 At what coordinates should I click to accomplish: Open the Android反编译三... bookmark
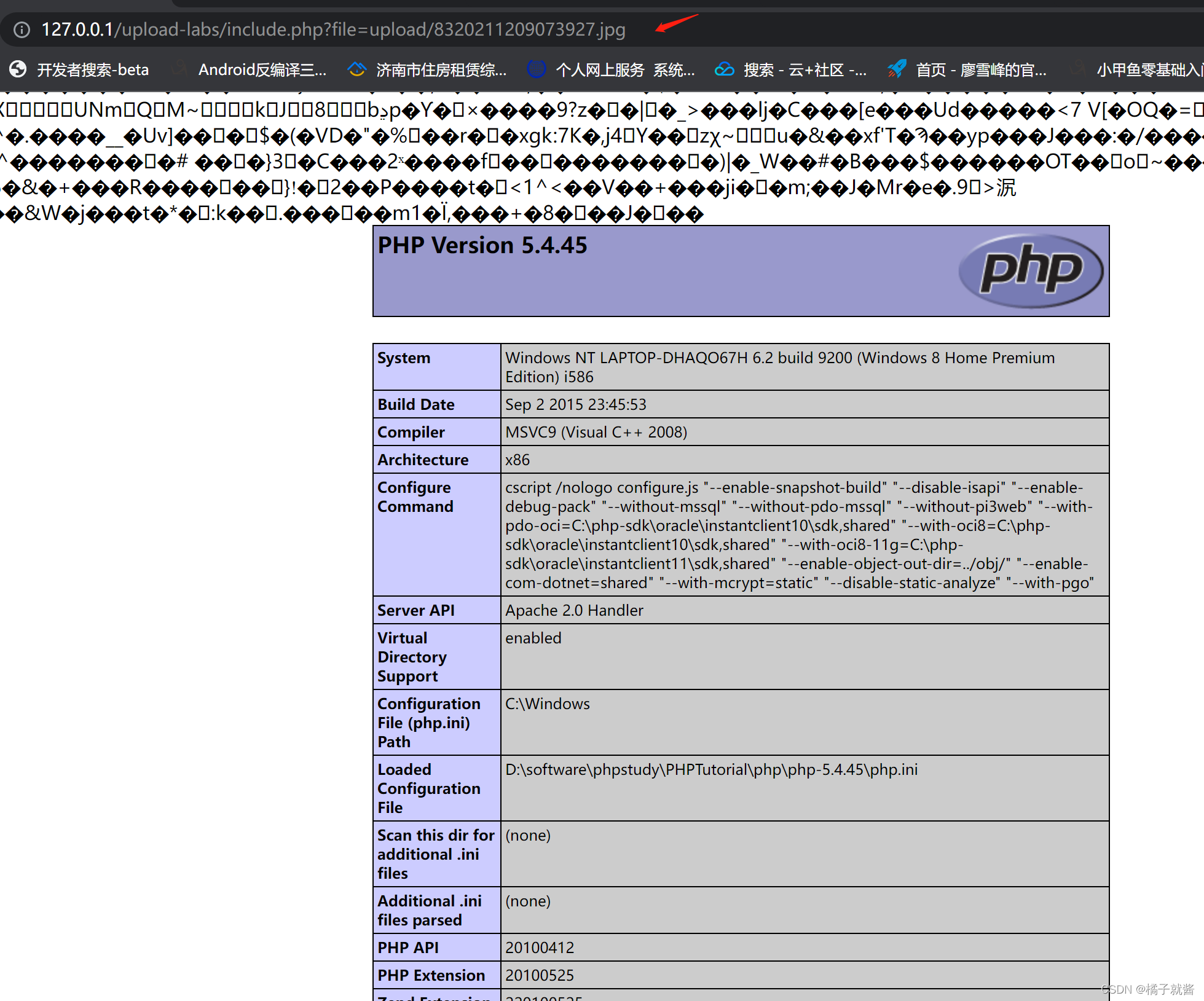click(262, 70)
